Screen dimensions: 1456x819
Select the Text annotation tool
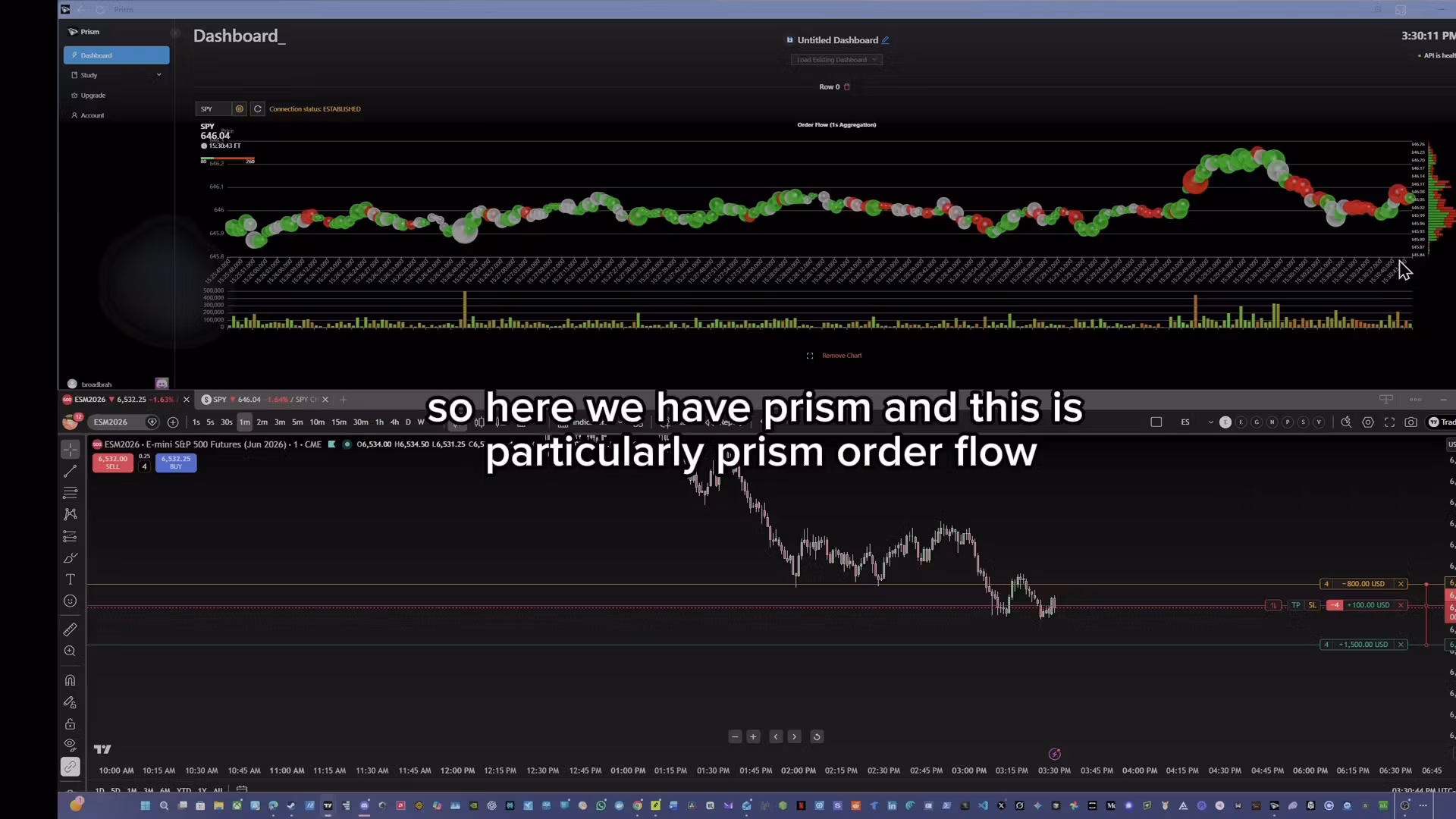pos(70,579)
